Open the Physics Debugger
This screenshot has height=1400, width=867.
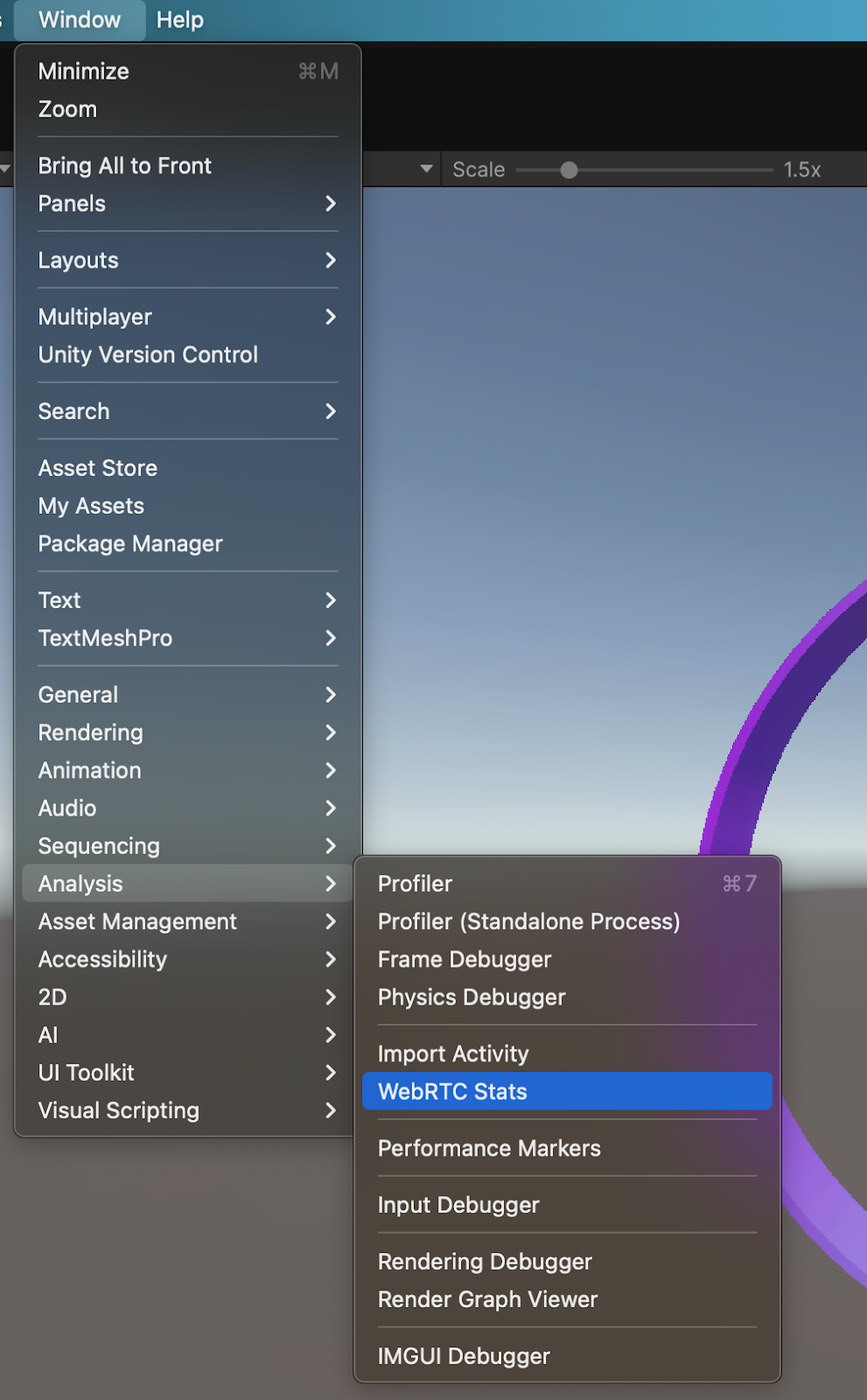[567, 997]
